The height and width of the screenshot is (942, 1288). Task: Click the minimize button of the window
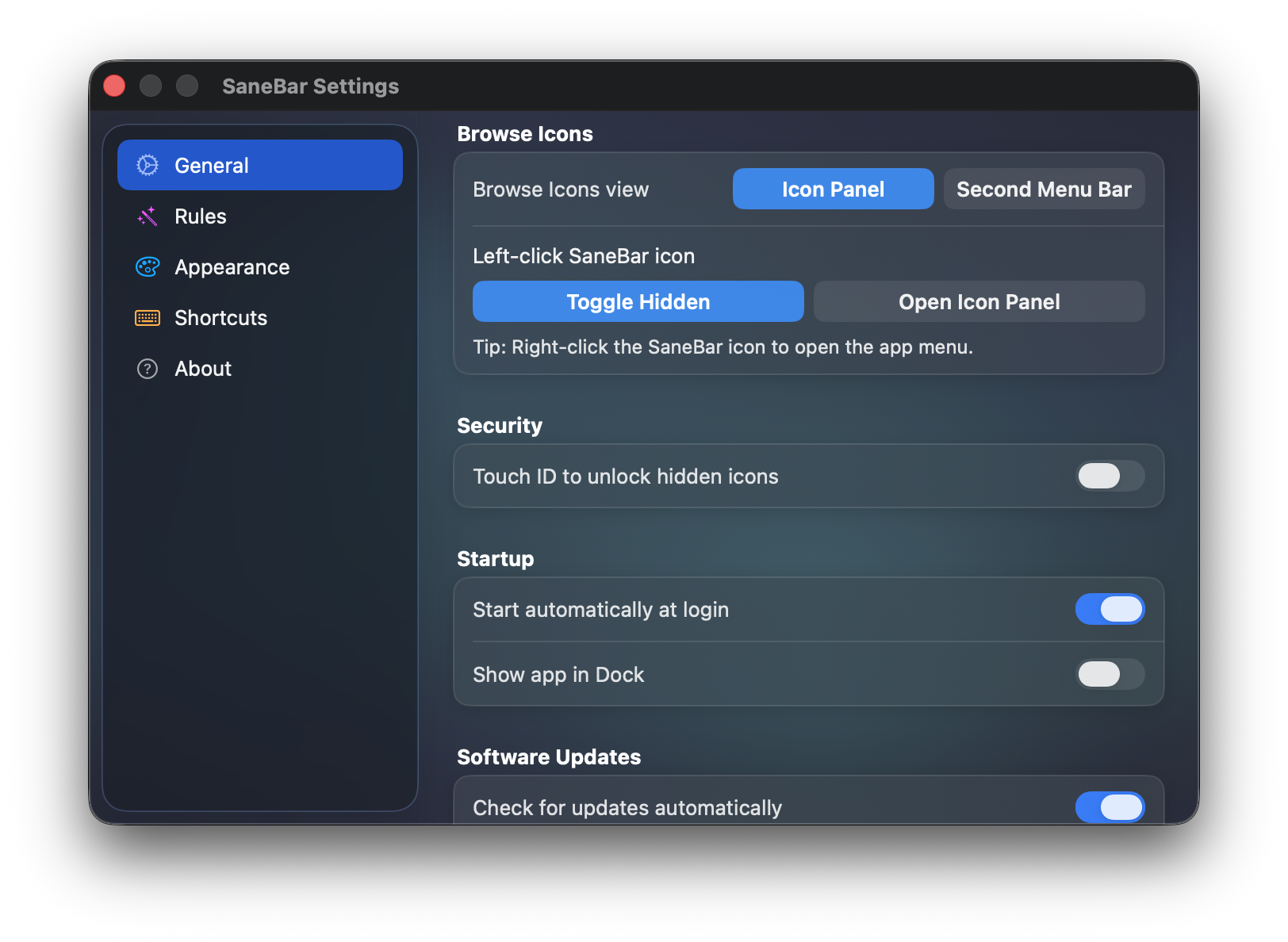[x=151, y=85]
